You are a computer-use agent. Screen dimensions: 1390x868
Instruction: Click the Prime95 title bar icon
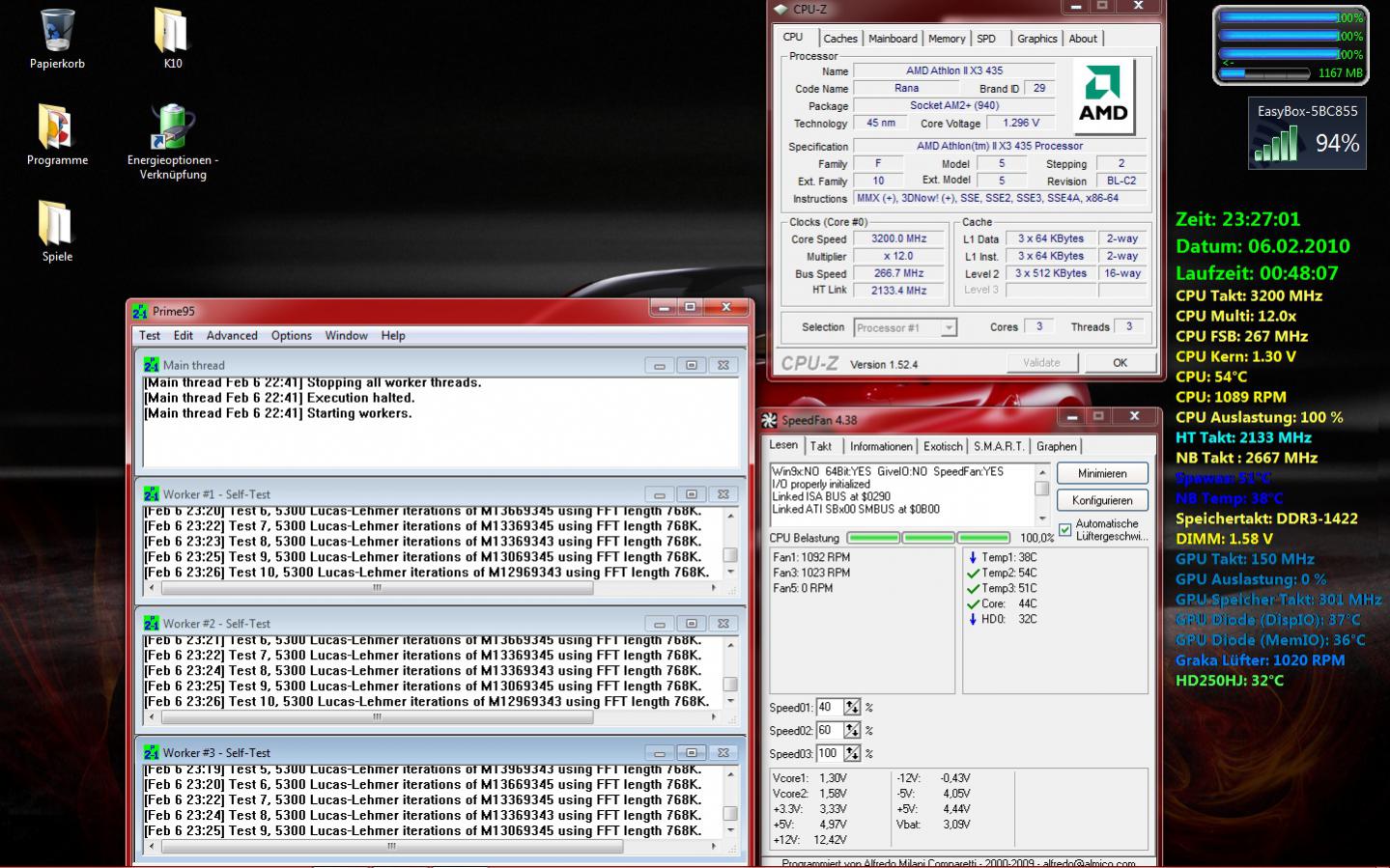(x=140, y=312)
